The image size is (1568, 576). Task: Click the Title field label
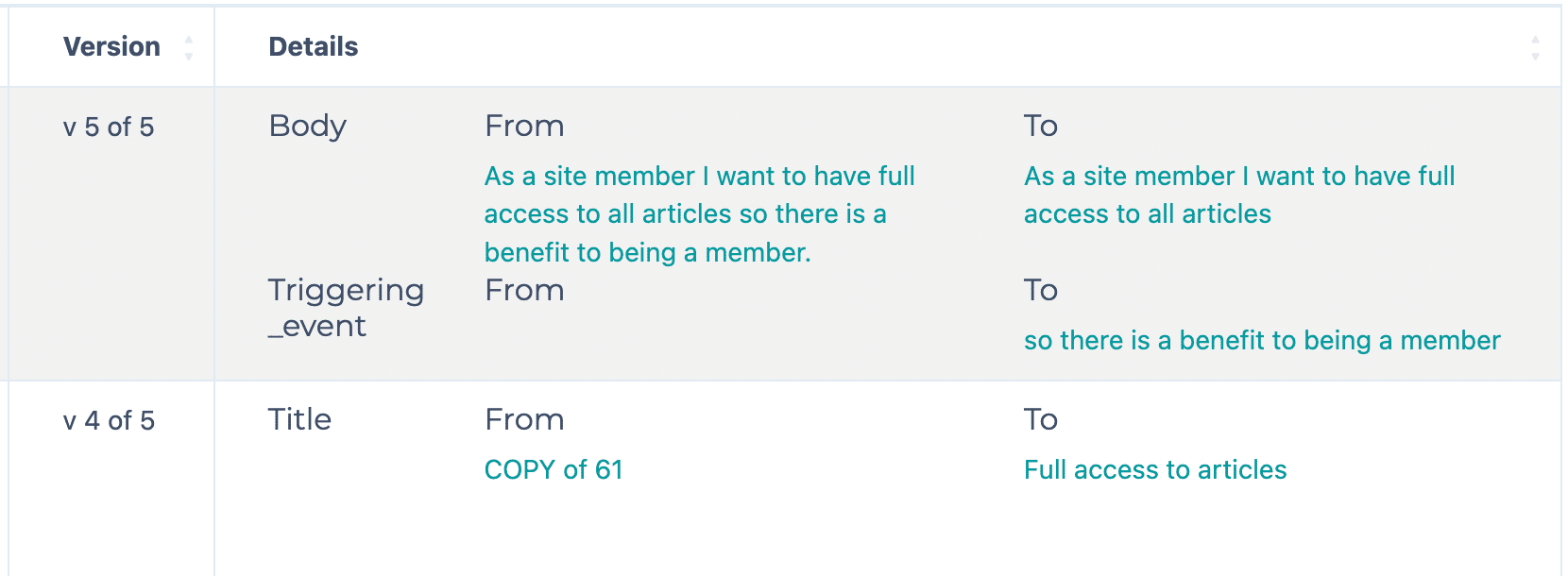[299, 419]
